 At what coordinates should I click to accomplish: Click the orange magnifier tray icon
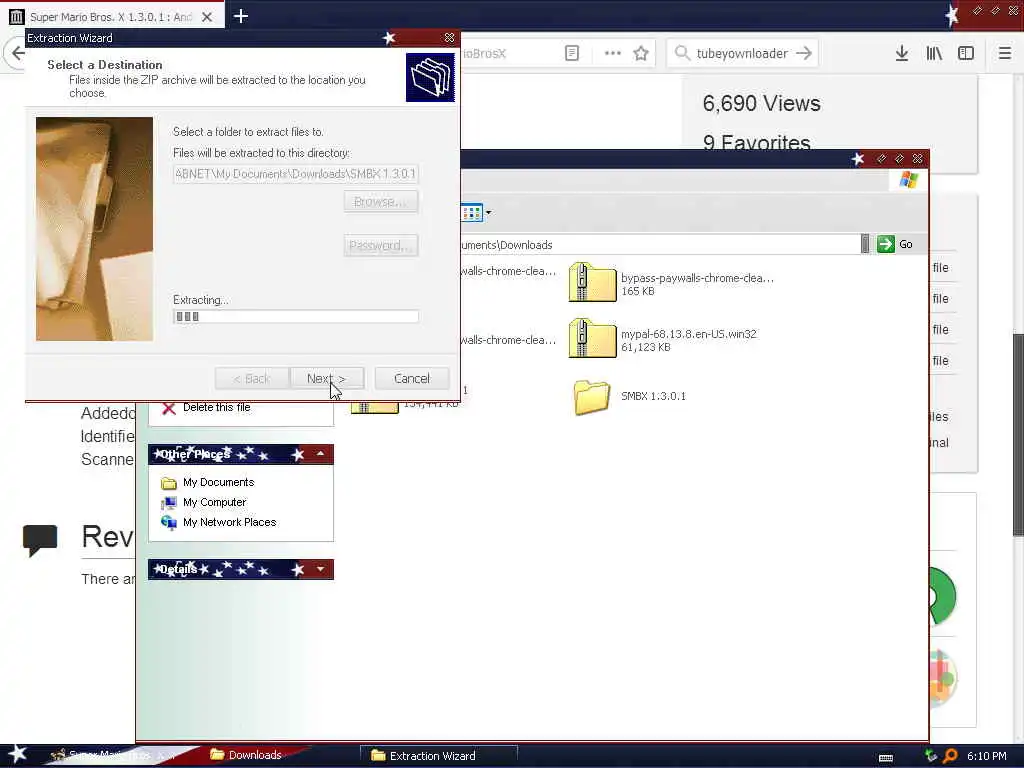[x=950, y=756]
